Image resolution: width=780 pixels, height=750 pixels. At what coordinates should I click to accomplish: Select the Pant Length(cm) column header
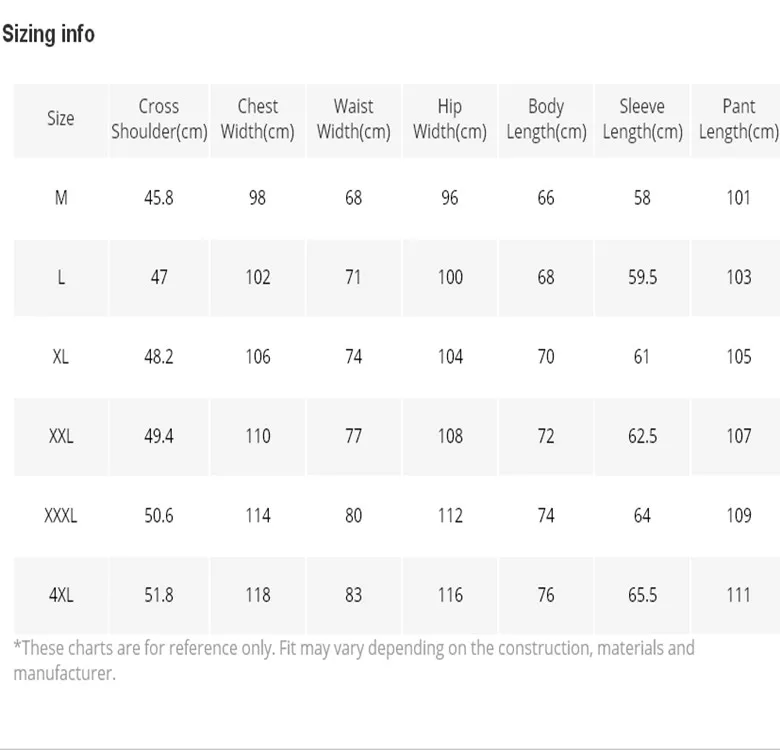click(738, 118)
